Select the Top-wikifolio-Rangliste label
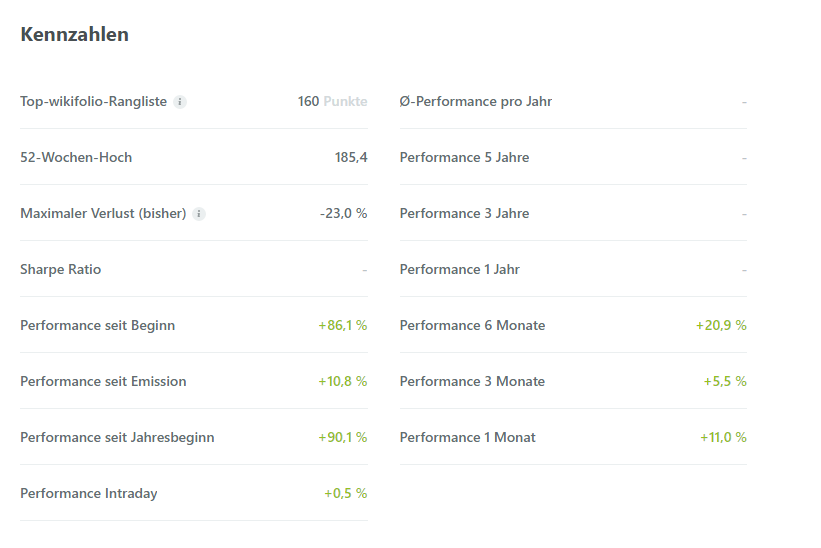The width and height of the screenshot is (821, 548). pos(93,102)
